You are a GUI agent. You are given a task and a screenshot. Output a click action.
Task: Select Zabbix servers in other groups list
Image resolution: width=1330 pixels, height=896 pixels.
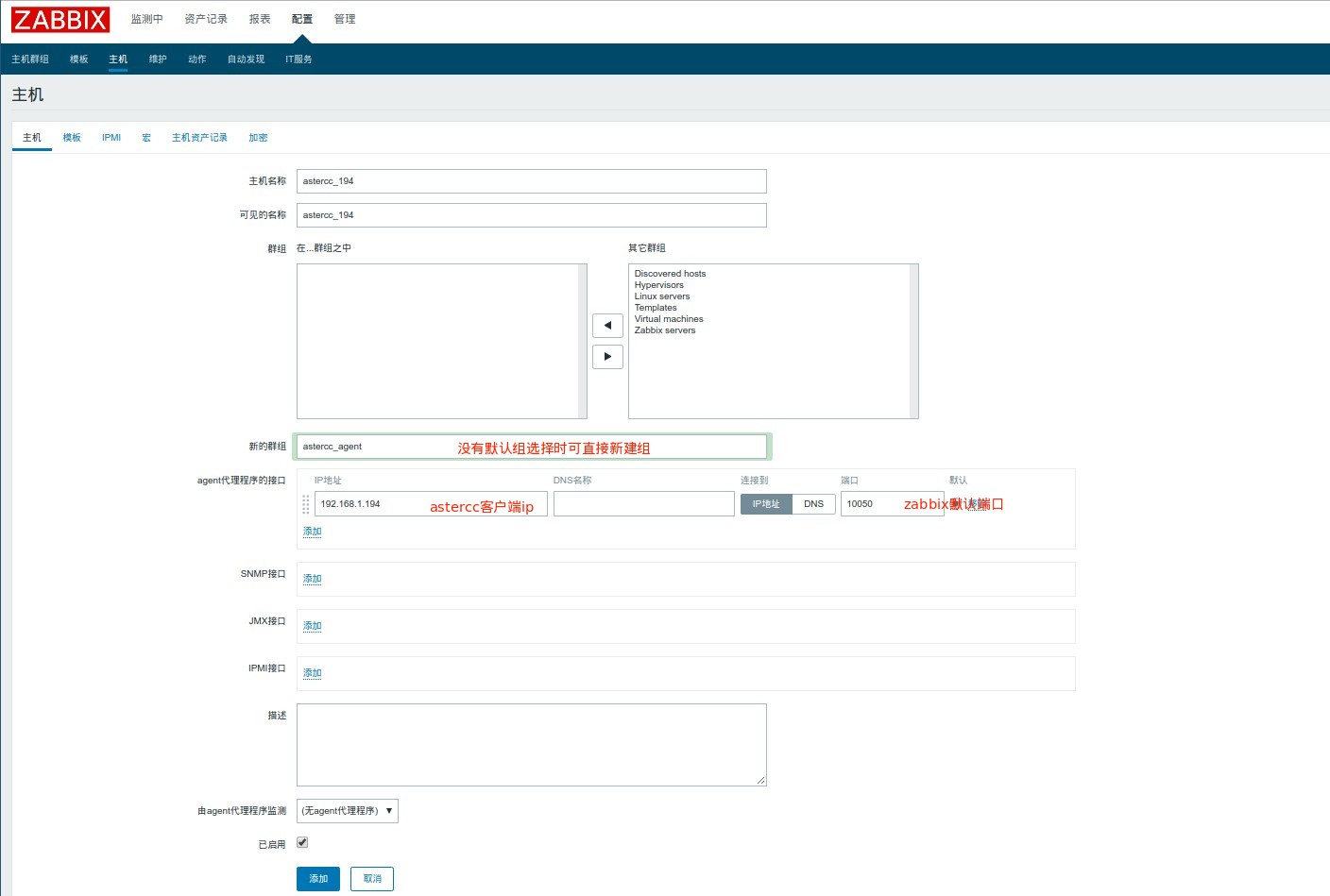665,330
